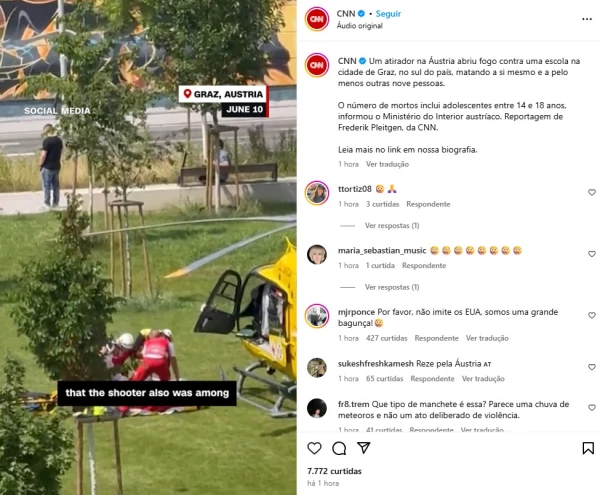Like sukeshfreshkamesh's comment

(x=592, y=367)
